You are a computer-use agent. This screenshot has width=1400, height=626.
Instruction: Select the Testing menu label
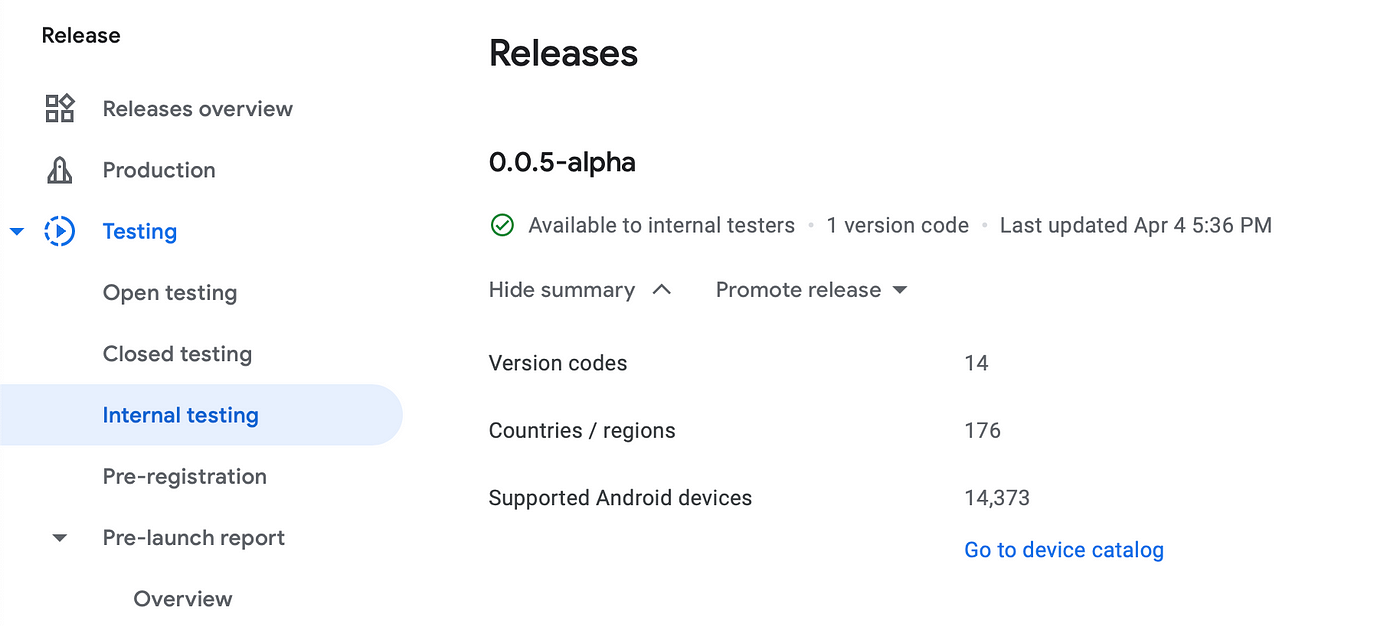140,231
